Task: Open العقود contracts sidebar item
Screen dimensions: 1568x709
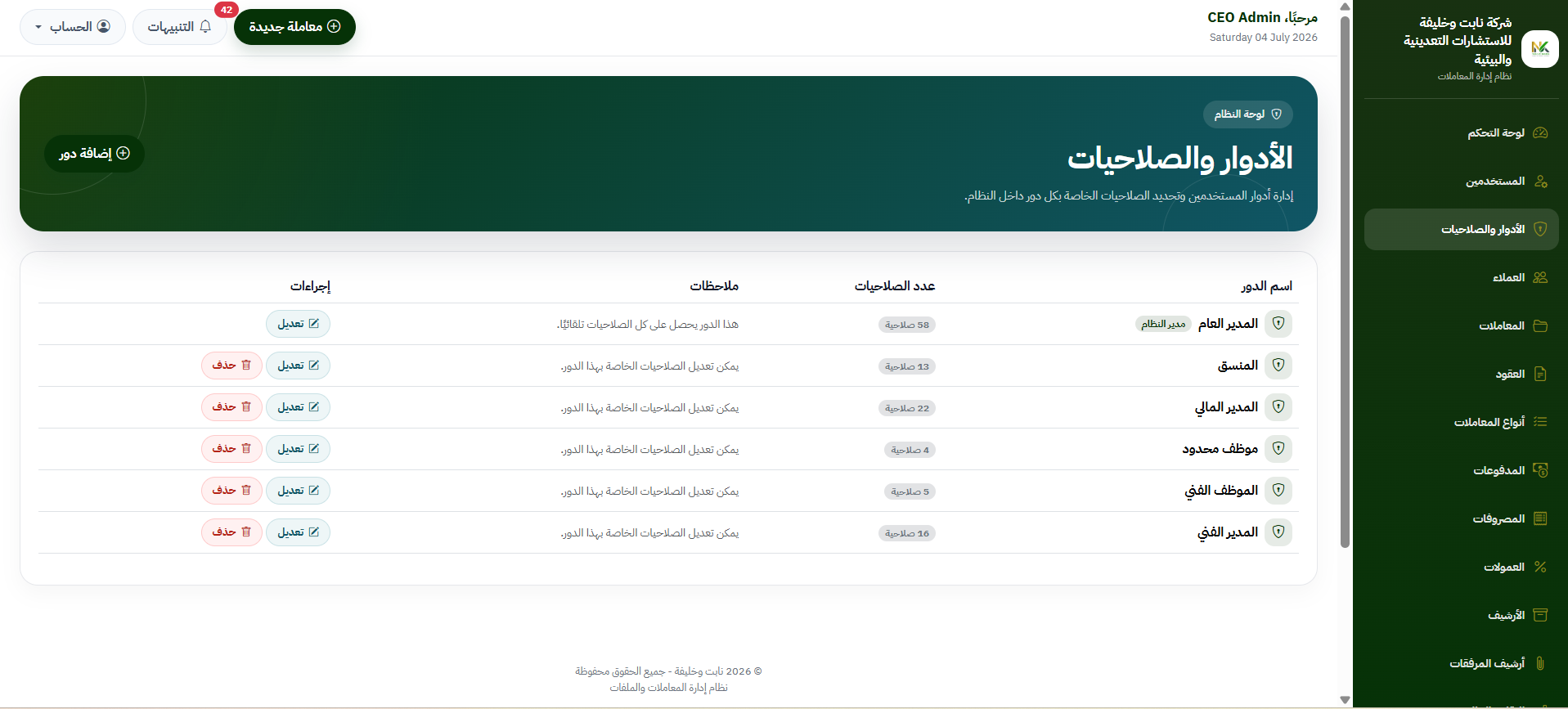Action: [x=1461, y=375]
